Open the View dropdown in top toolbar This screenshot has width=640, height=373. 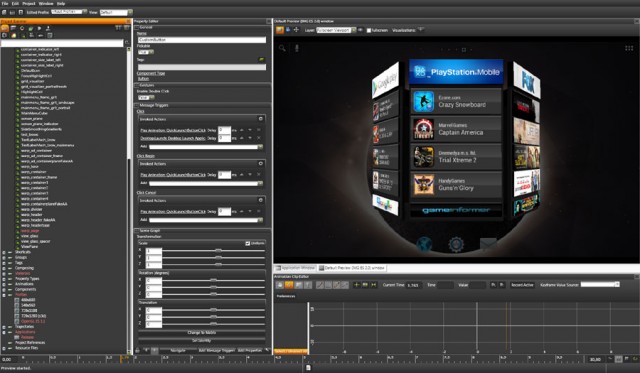[116, 12]
